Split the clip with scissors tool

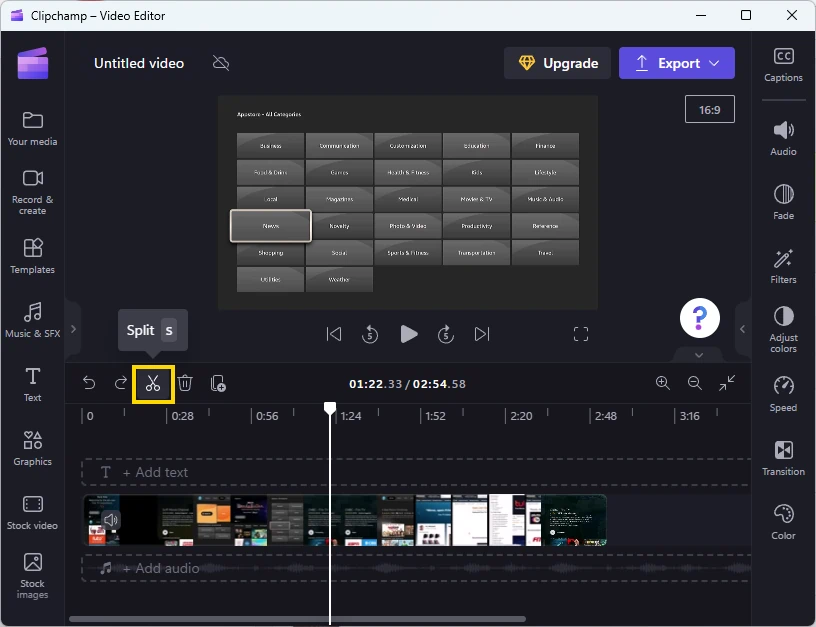(x=153, y=384)
